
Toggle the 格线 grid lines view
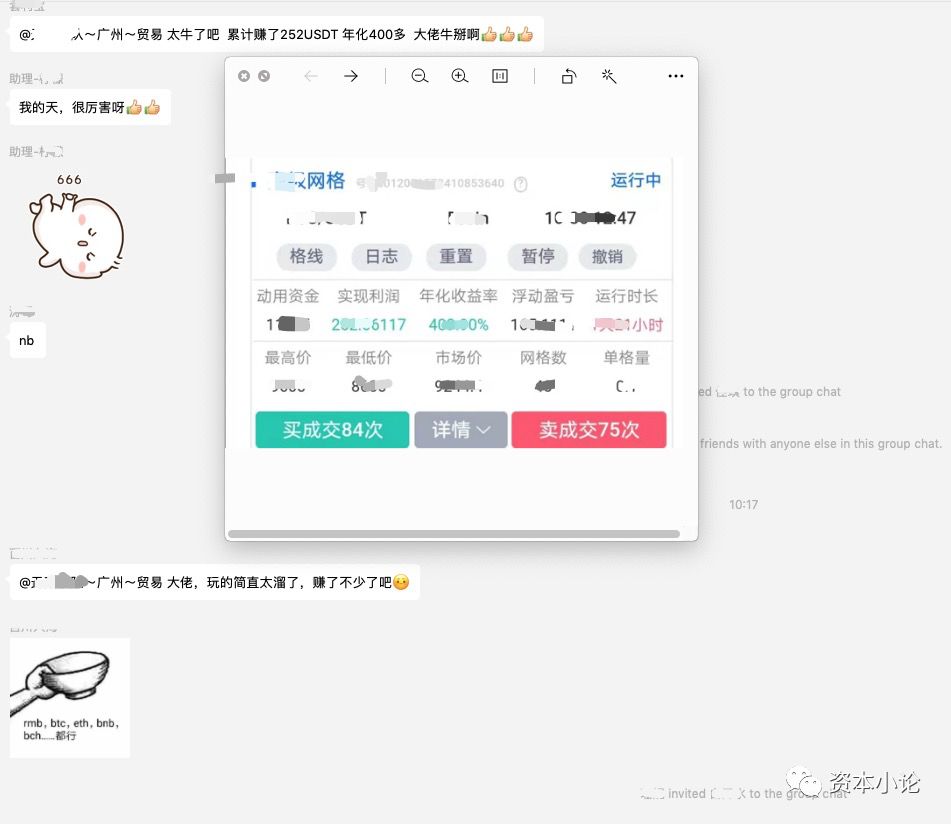[306, 257]
